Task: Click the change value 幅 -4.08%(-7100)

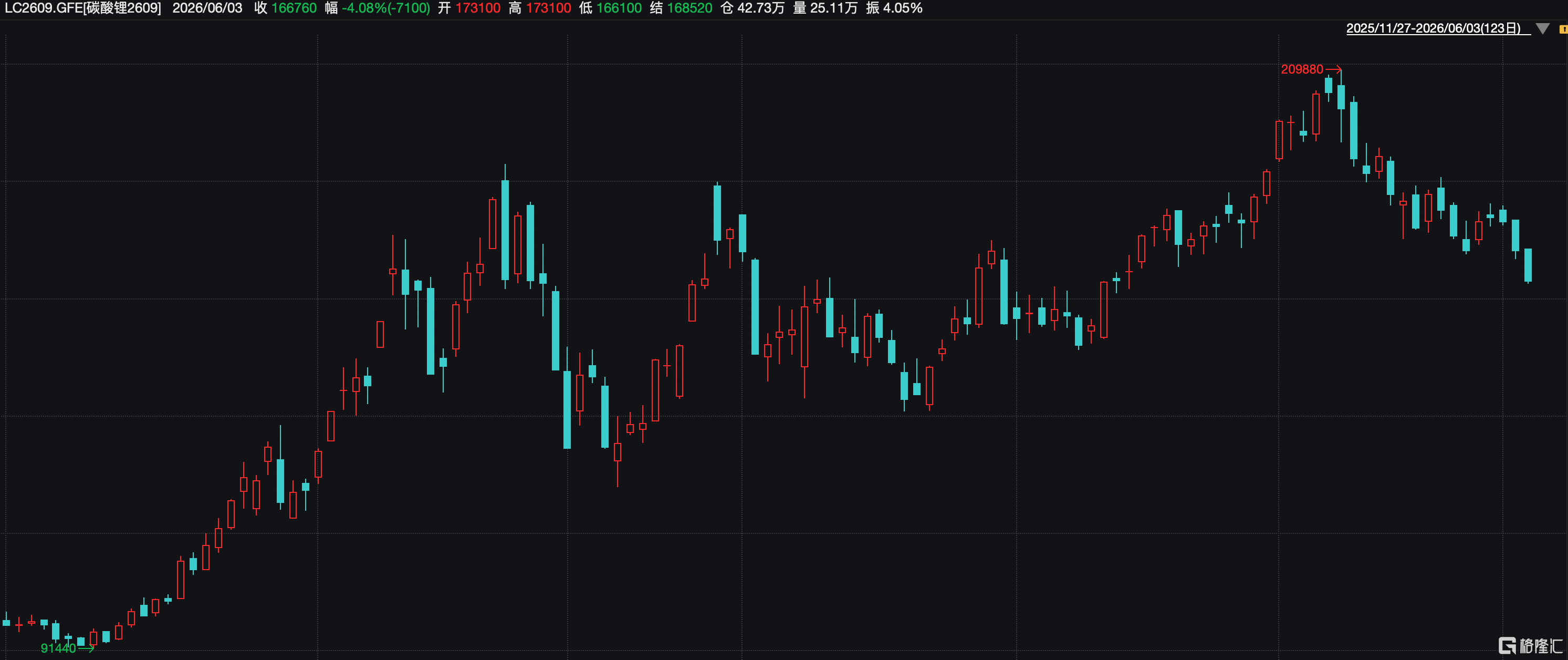Action: tap(378, 8)
